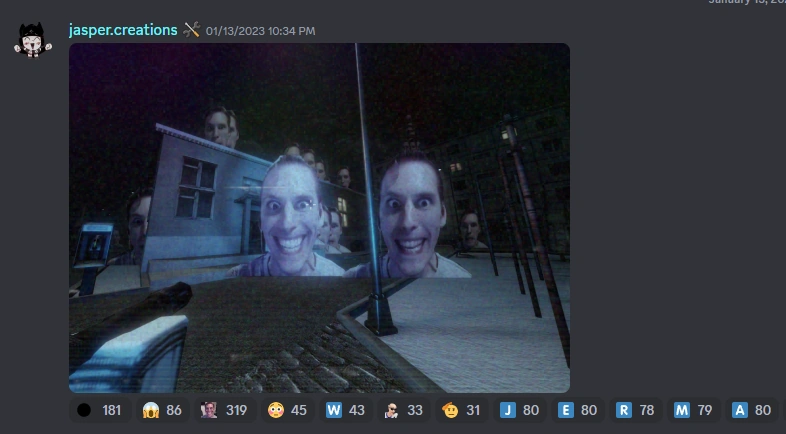Toggle the sunglasses man reaction with 33

point(403,410)
